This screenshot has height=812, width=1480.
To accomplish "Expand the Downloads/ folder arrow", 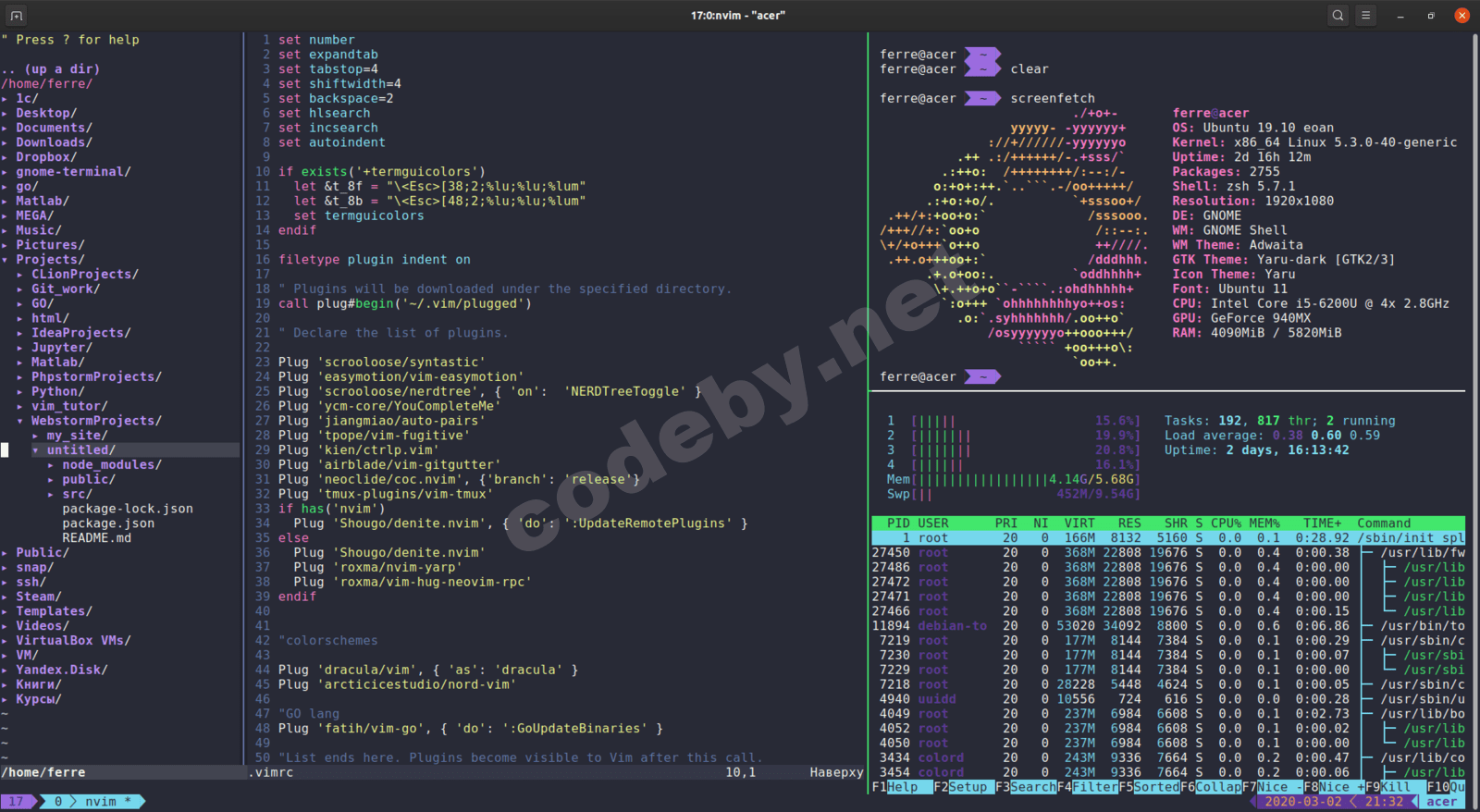I will [5, 142].
